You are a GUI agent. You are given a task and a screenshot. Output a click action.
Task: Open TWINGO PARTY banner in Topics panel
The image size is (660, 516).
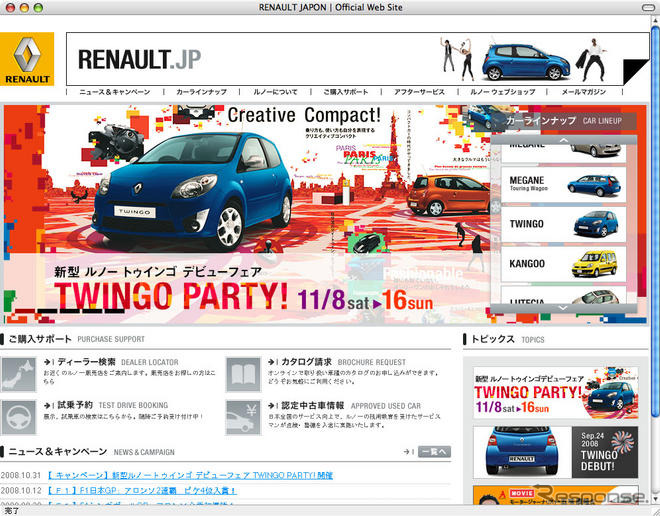(556, 392)
